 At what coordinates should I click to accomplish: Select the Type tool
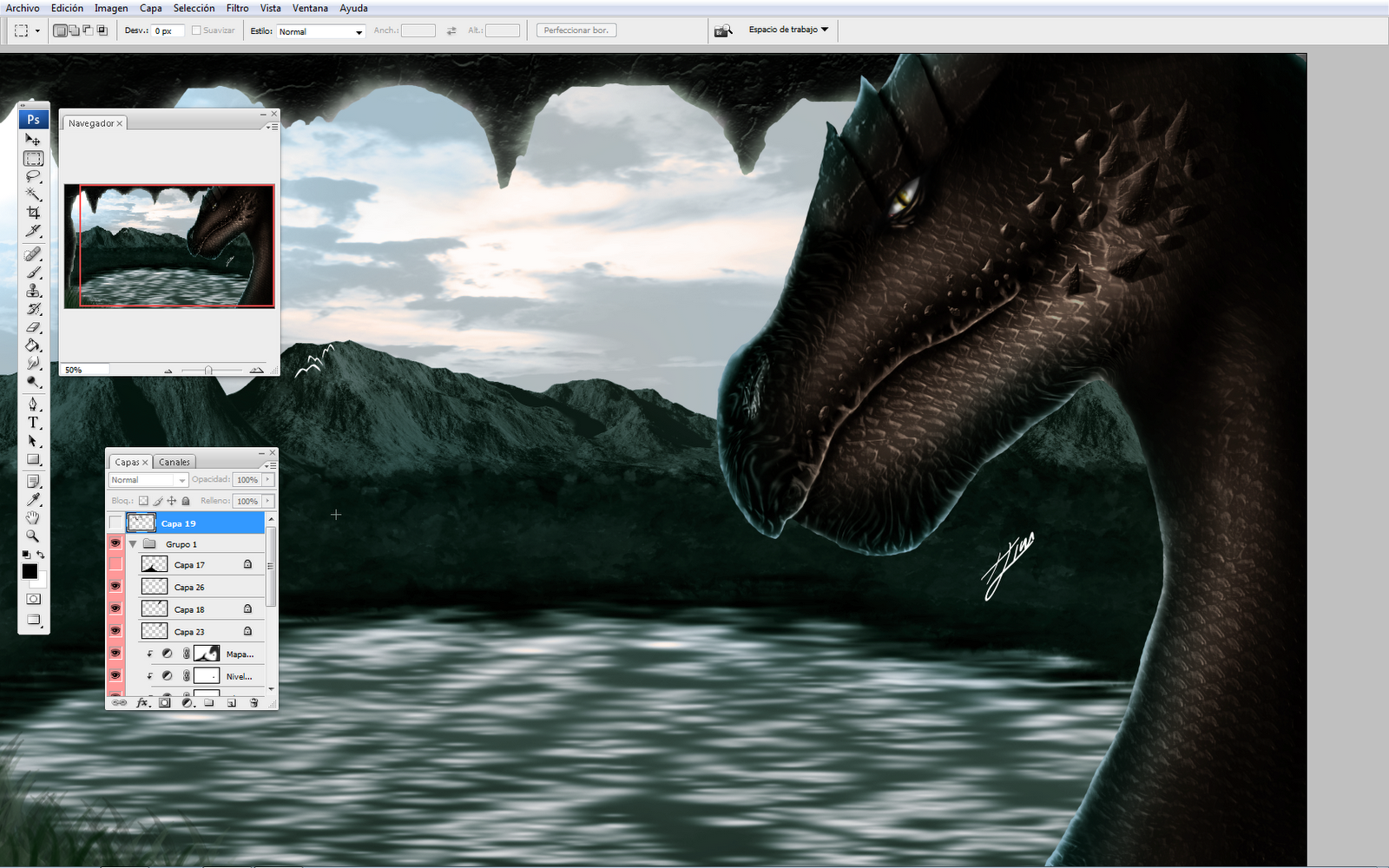(33, 423)
